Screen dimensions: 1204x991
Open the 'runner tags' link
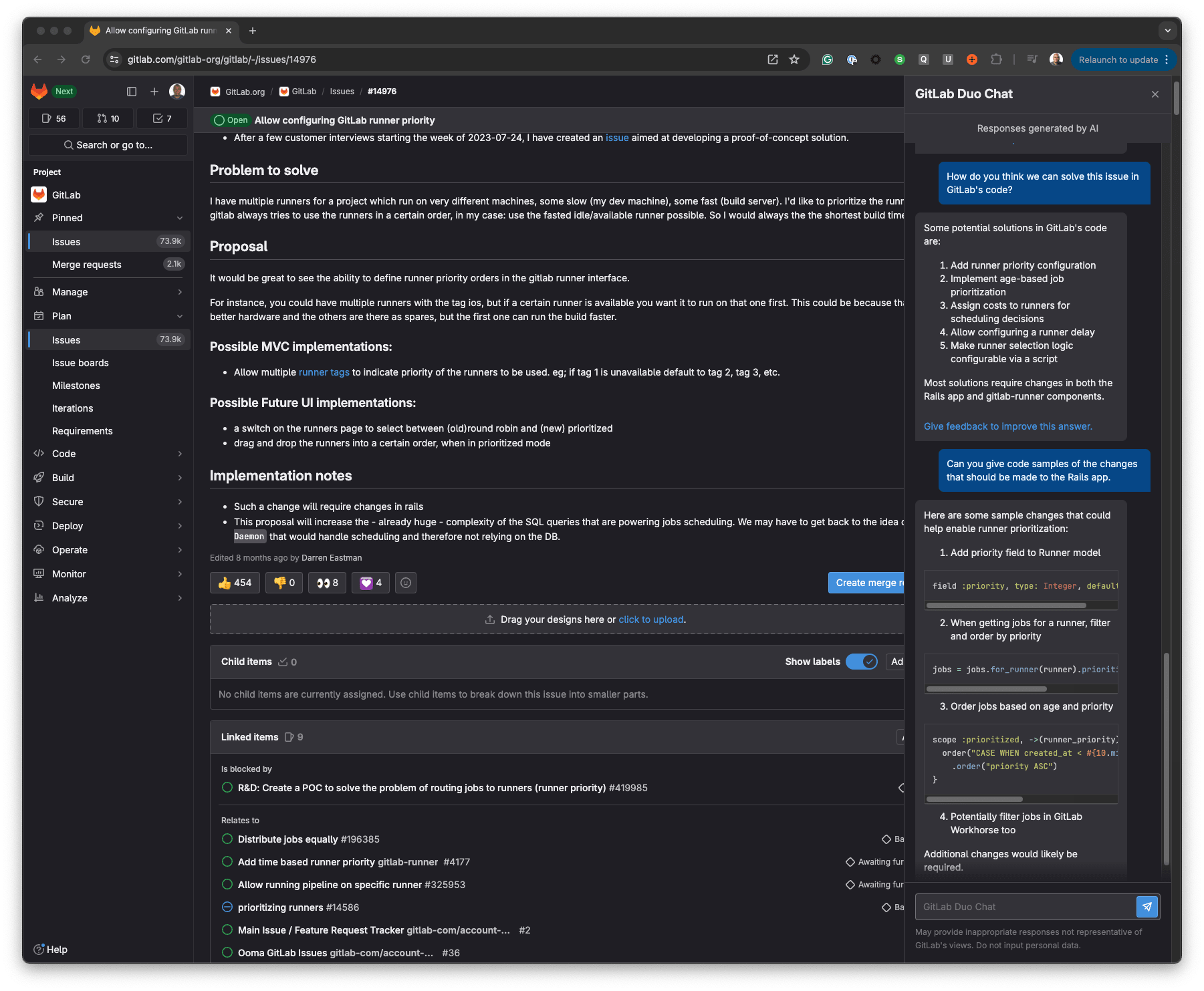(x=324, y=372)
